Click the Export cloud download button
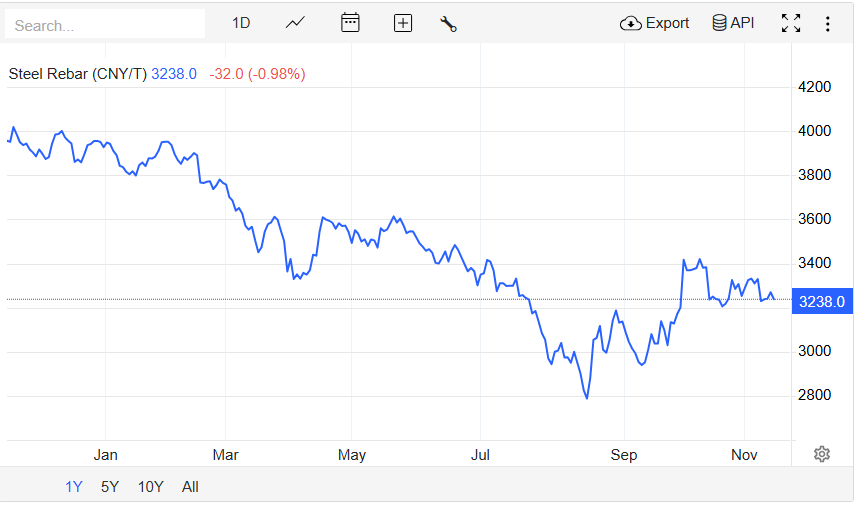Image resolution: width=856 pixels, height=514 pixels. point(655,23)
